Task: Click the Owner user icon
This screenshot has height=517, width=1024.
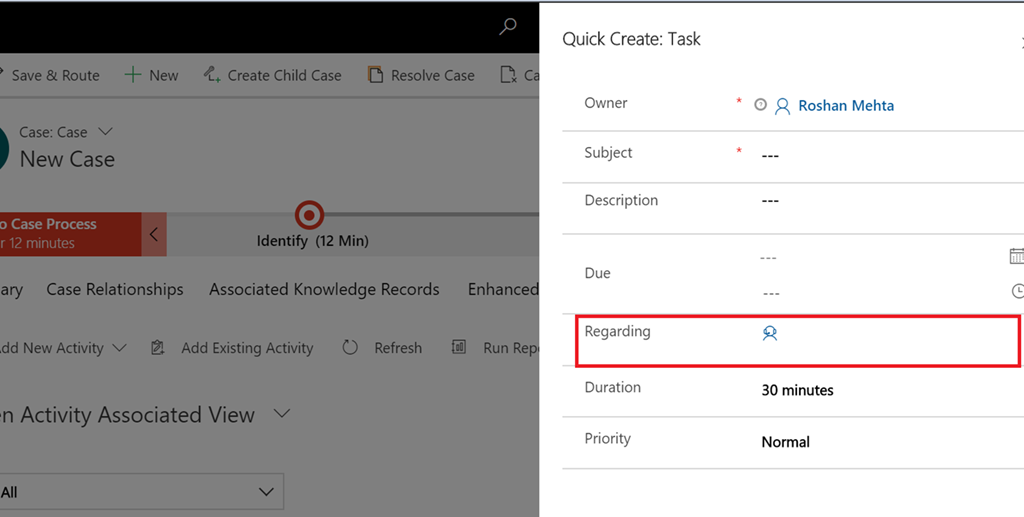Action: pos(782,106)
